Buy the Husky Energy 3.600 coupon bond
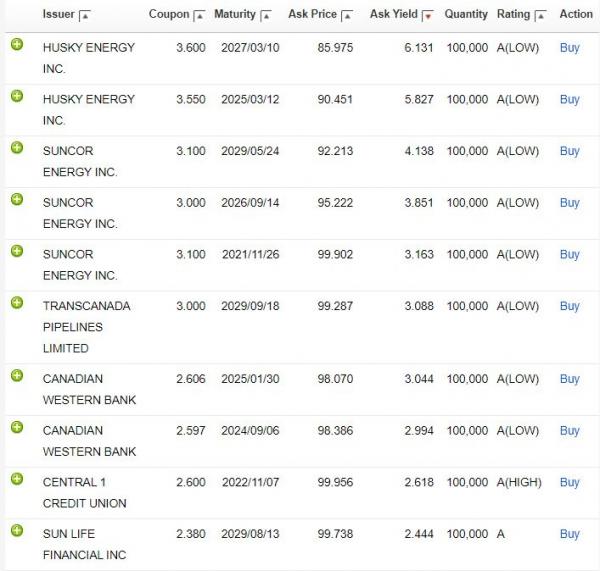 pos(569,48)
